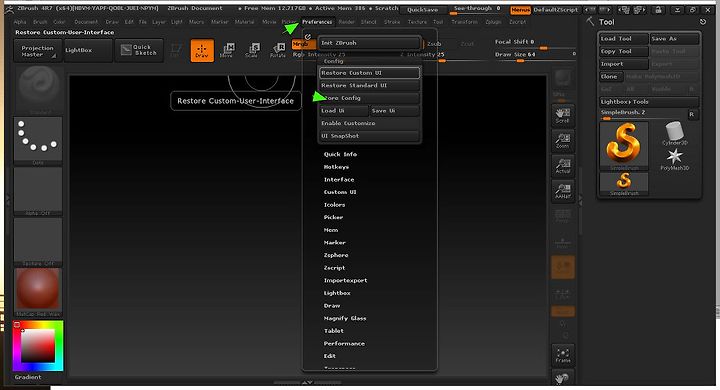Open the Dots stroke picker
Screen dimensions: 720x390
click(x=39, y=140)
